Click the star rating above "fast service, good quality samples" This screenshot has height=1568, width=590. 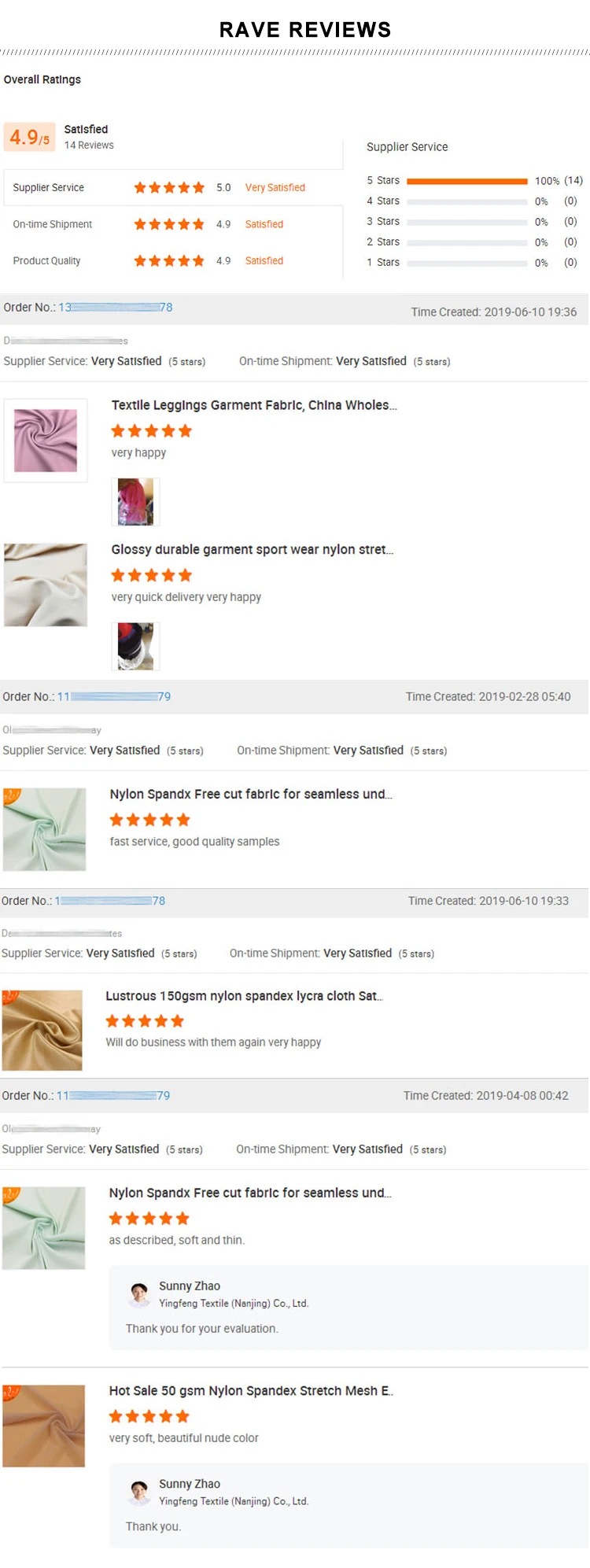[150, 820]
